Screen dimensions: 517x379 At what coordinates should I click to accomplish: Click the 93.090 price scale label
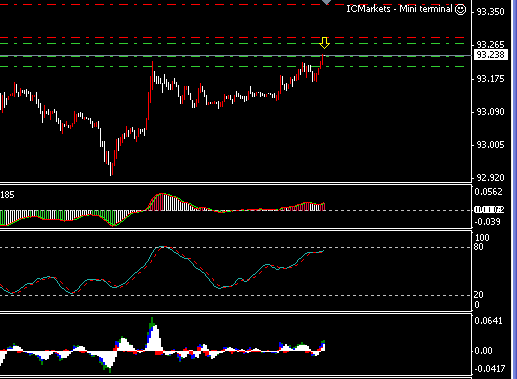tap(490, 112)
